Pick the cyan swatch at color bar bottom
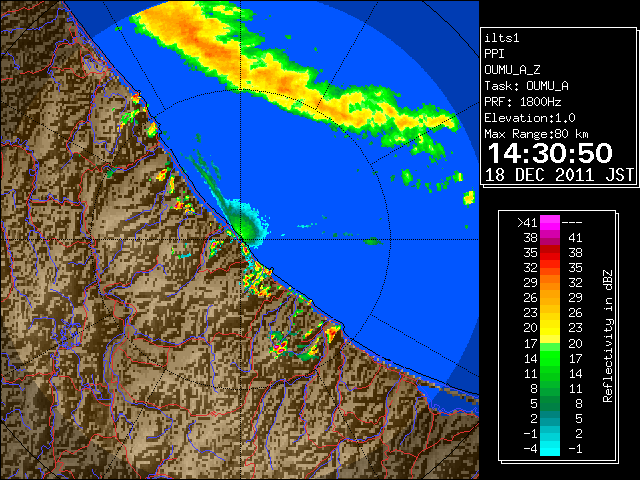 550,449
